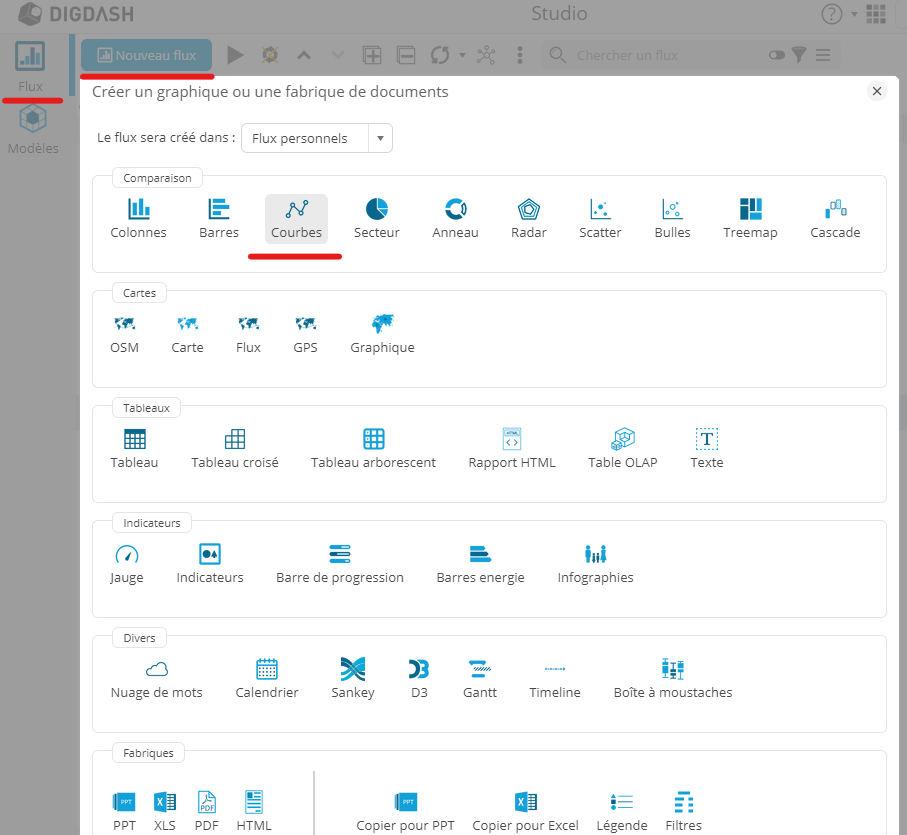Viewport: 907px width, 835px height.
Task: Select the Boîte à moustaches chart
Action: pyautogui.click(x=672, y=679)
